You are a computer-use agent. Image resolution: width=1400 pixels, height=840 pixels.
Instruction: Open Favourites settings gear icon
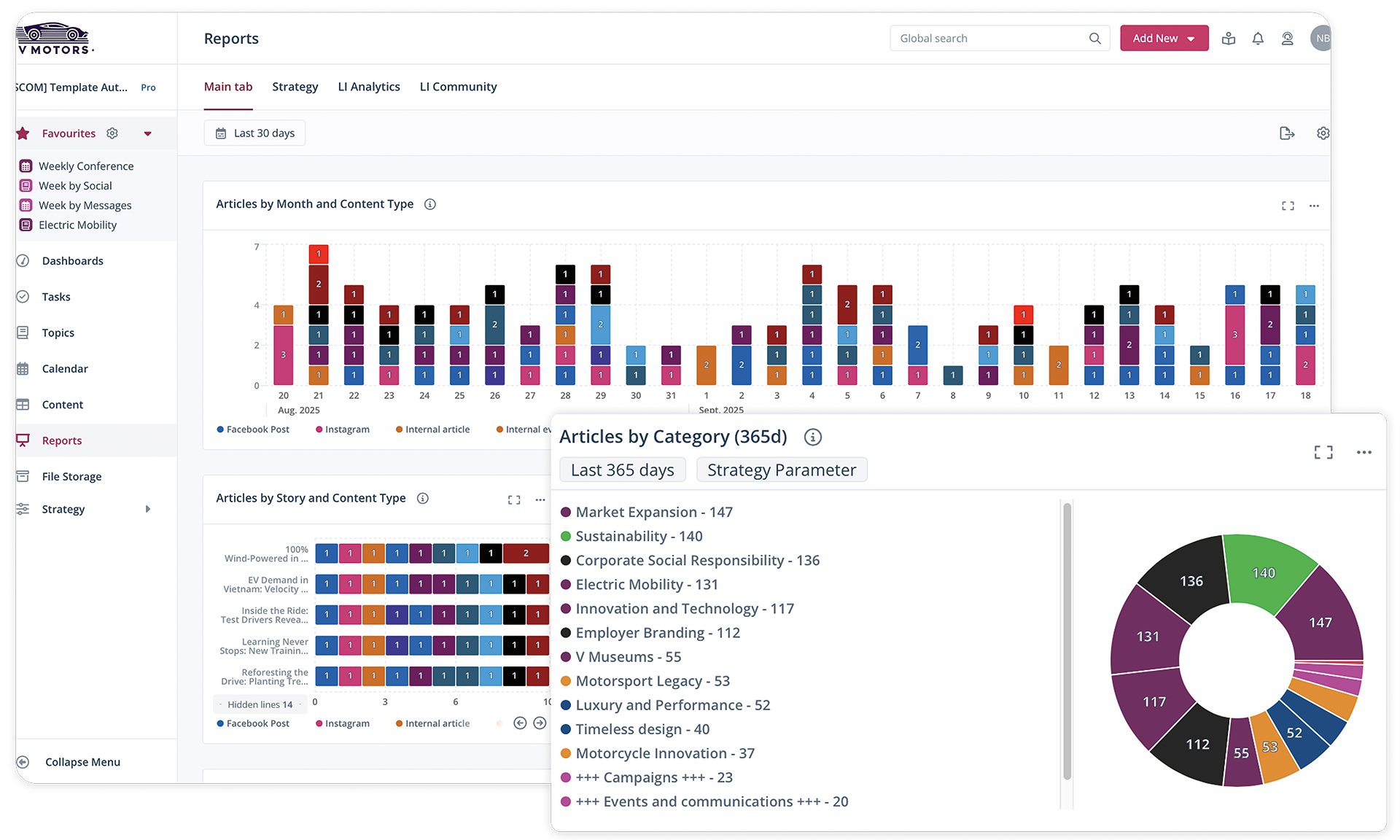pyautogui.click(x=112, y=133)
